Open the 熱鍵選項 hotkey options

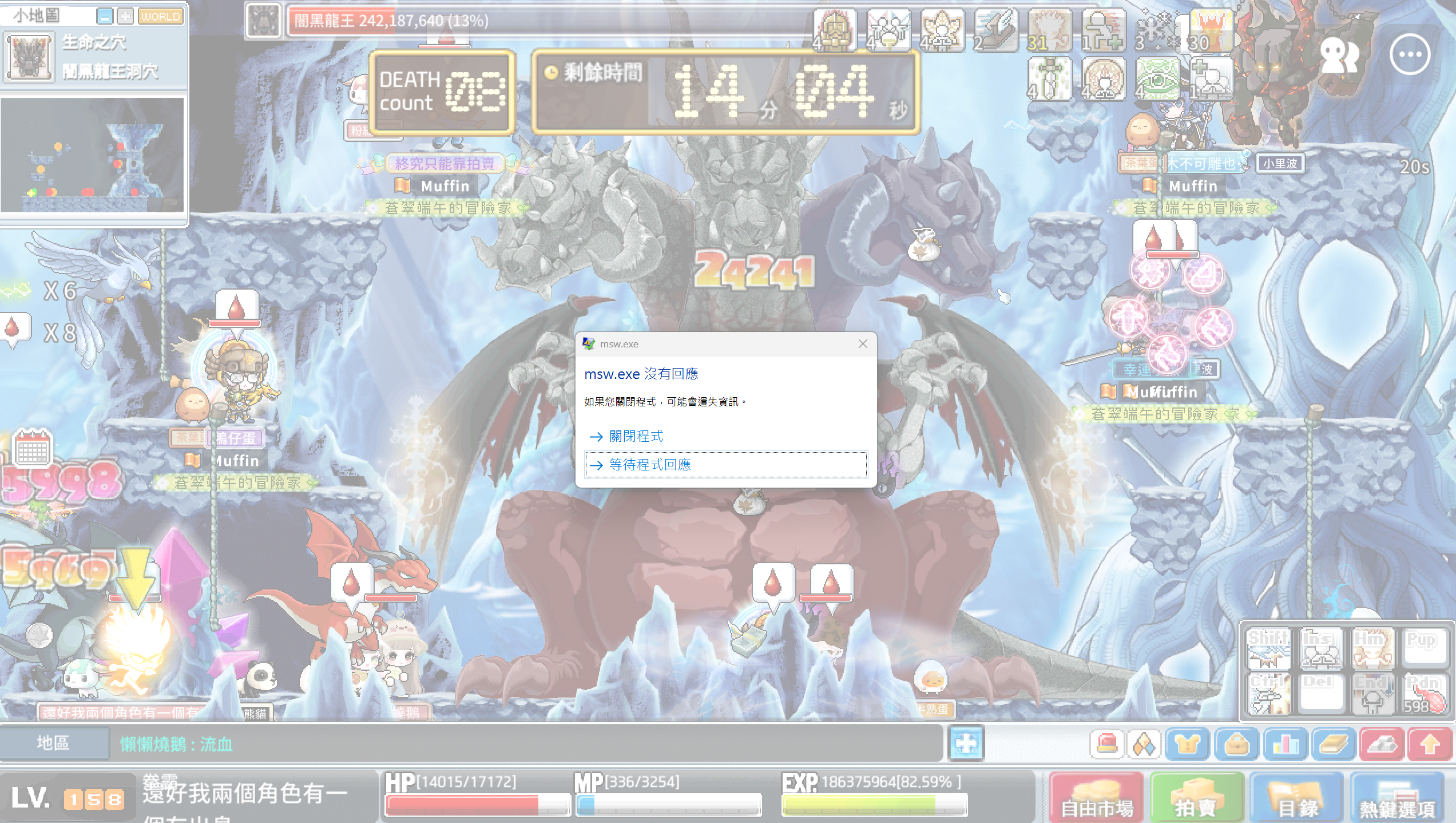click(1398, 798)
